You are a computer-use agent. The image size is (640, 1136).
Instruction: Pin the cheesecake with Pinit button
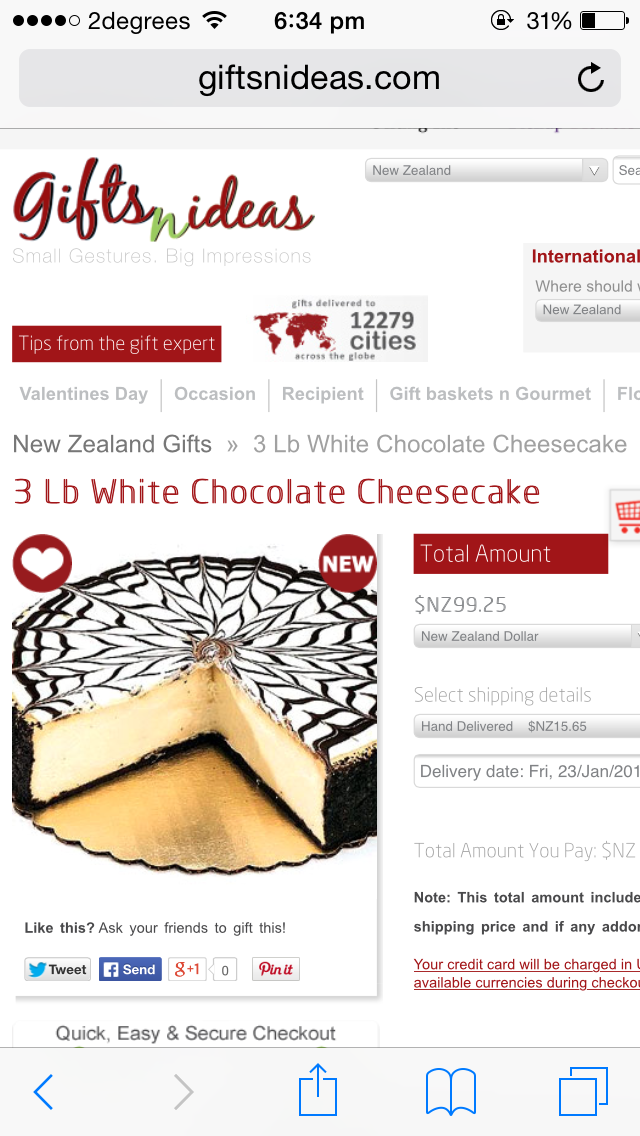click(x=275, y=969)
